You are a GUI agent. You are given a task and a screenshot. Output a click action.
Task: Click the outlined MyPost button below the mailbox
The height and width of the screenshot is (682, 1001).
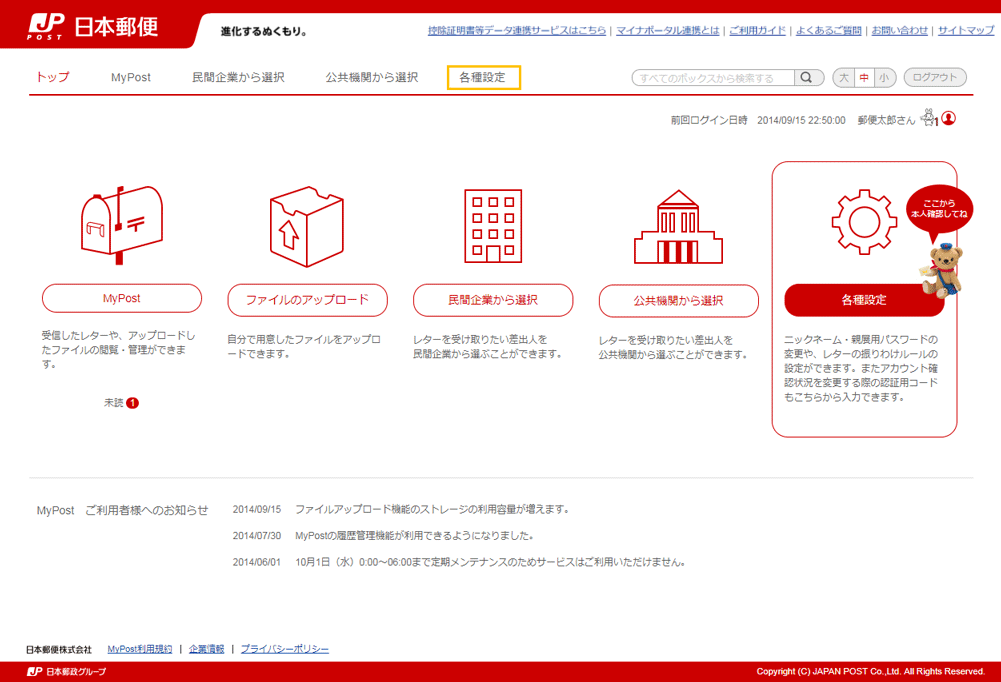[122, 298]
